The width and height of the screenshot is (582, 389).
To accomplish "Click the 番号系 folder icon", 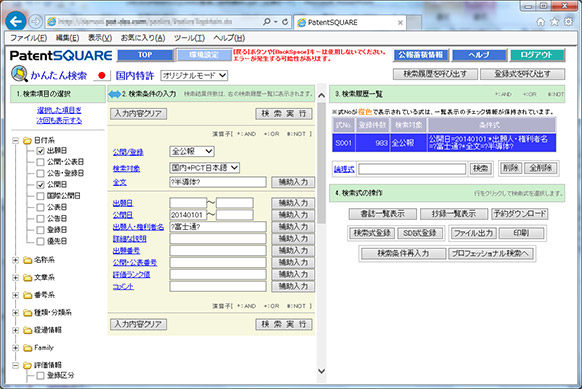I will click(27, 295).
